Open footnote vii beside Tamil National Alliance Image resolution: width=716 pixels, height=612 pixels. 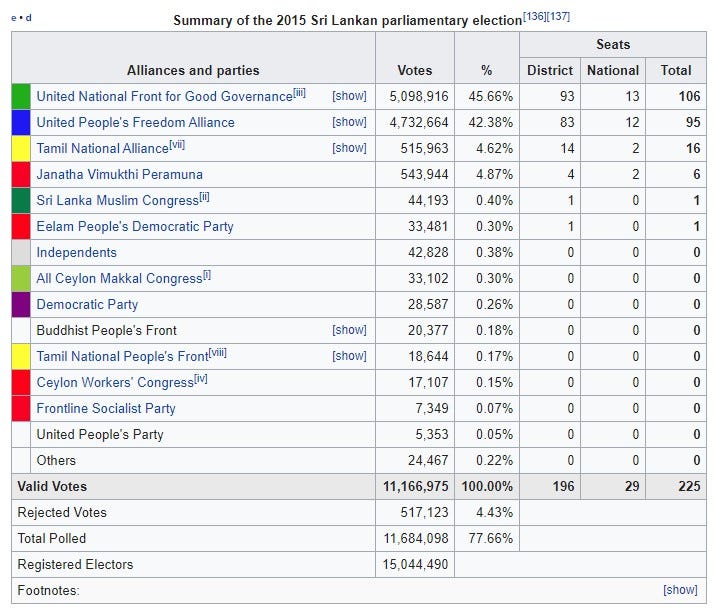pos(177,145)
